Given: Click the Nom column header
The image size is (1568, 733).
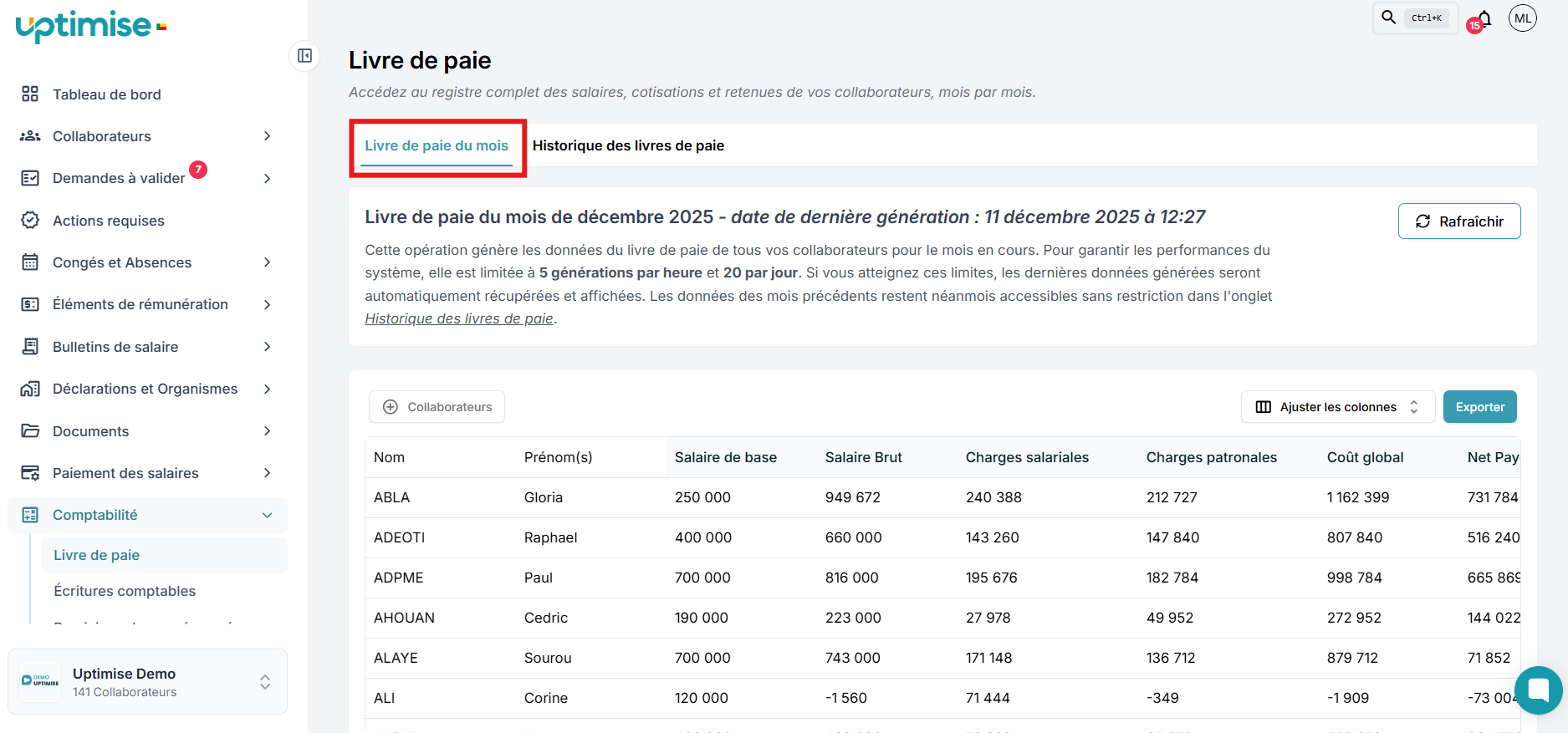Looking at the screenshot, I should coord(390,457).
